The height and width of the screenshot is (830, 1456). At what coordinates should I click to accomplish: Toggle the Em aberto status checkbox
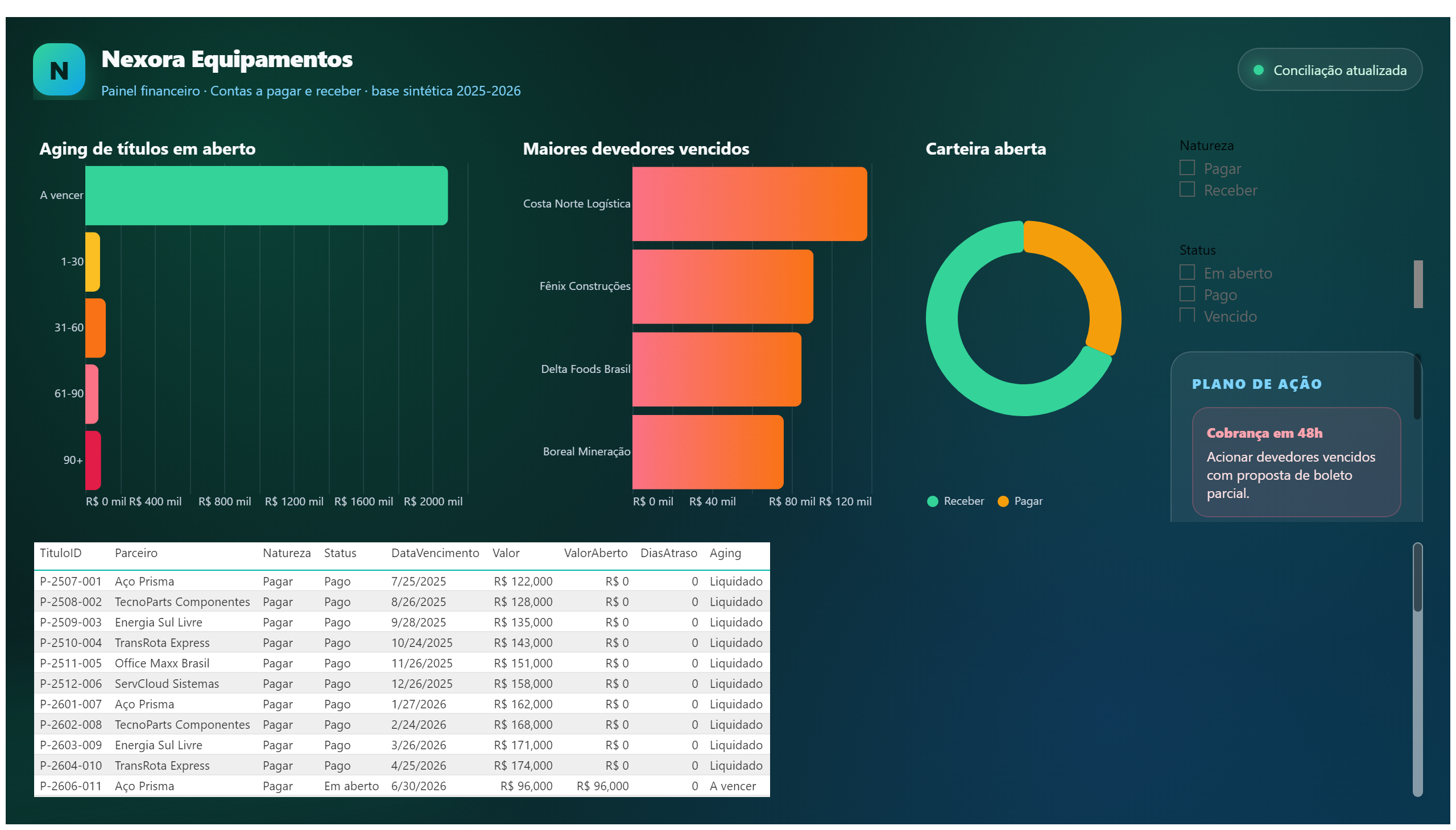pos(1187,273)
